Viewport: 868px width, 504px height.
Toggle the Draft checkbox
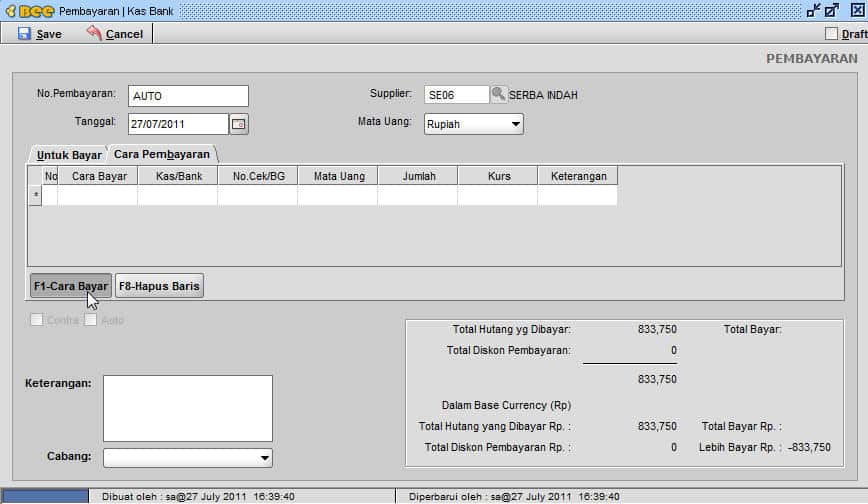tap(831, 34)
